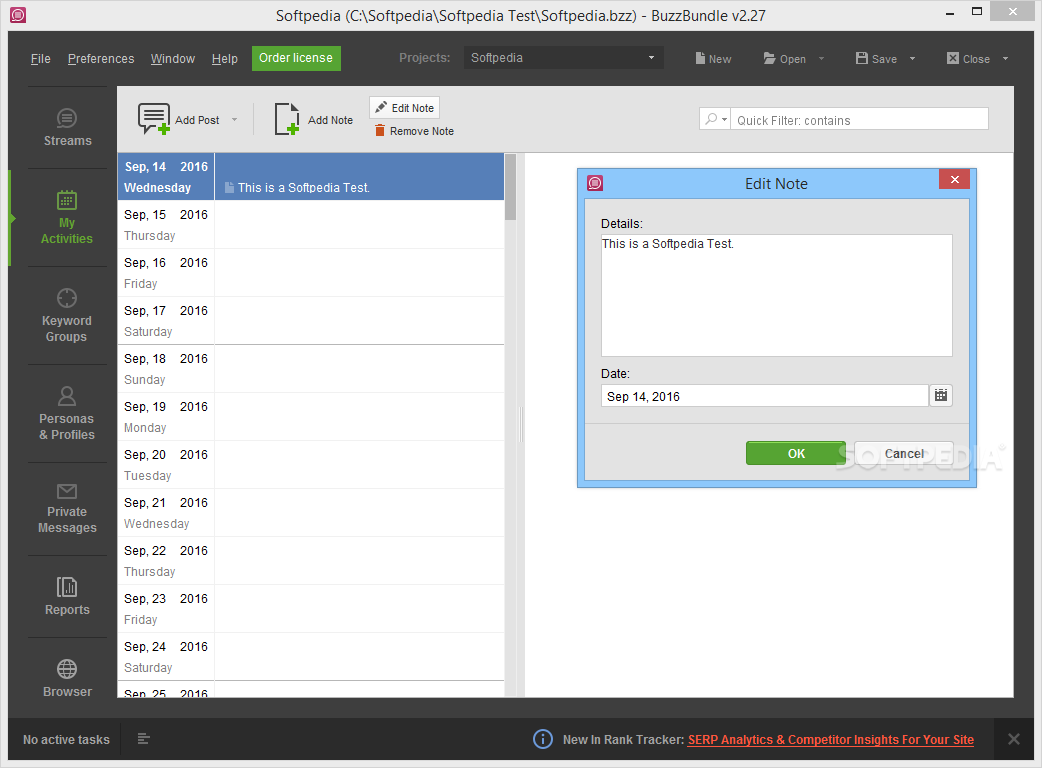Click the Sep 14 note 'This is a Softpedia Test.'
1042x768 pixels.
point(304,187)
